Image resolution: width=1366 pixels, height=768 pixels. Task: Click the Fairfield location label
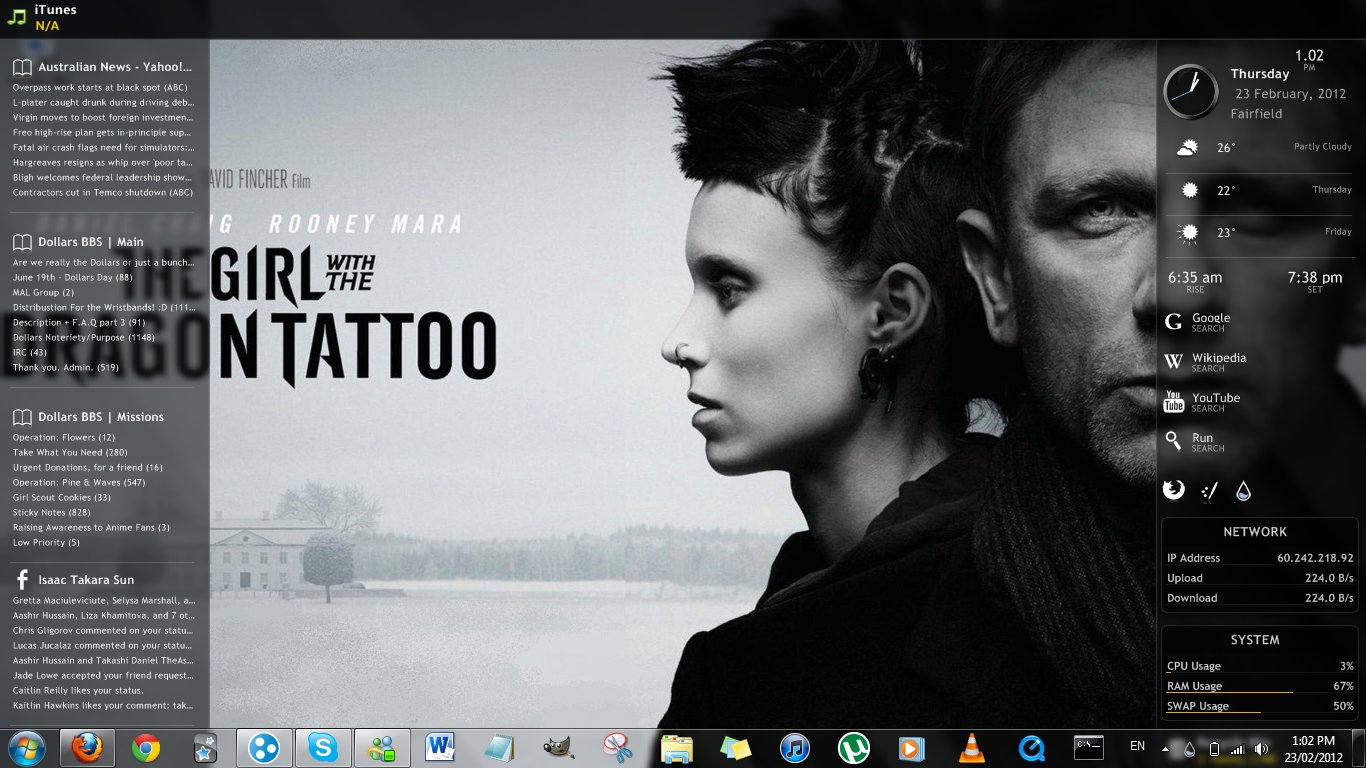tap(1256, 114)
